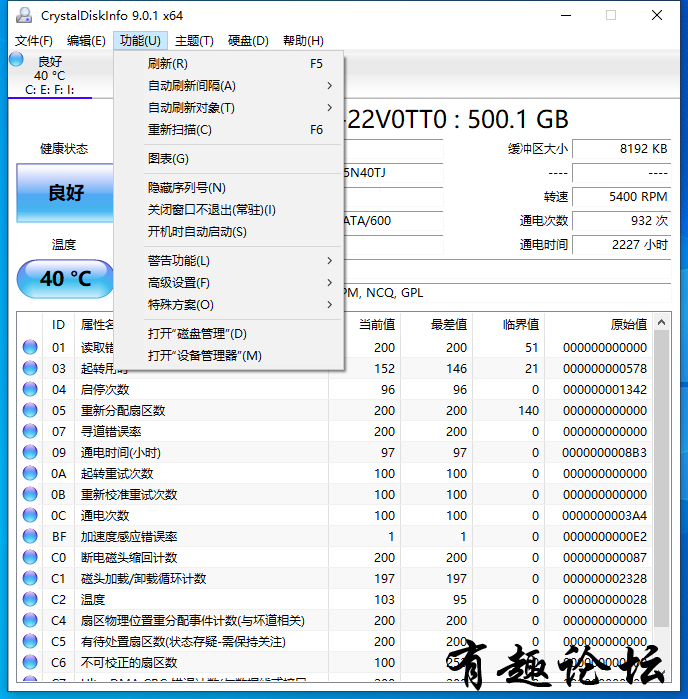Click status orb for C4 row
688x699 pixels.
30,620
